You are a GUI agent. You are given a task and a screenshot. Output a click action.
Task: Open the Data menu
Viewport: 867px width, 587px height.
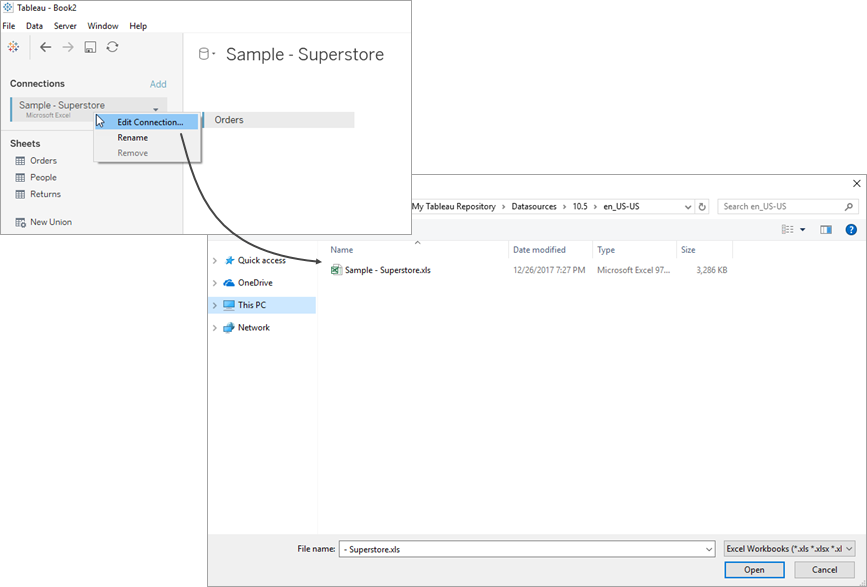pyautogui.click(x=34, y=26)
